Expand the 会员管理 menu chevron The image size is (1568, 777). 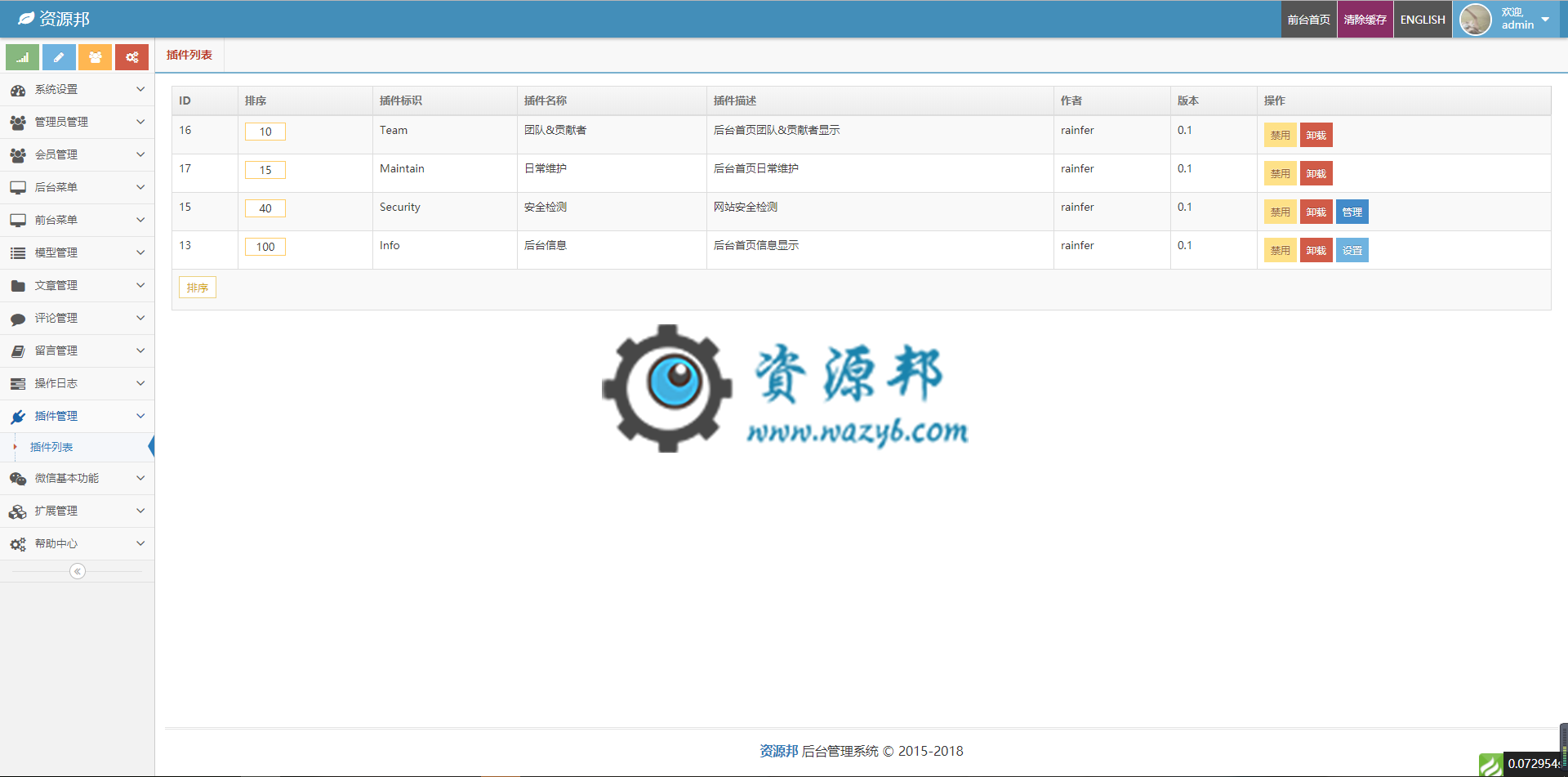point(140,154)
